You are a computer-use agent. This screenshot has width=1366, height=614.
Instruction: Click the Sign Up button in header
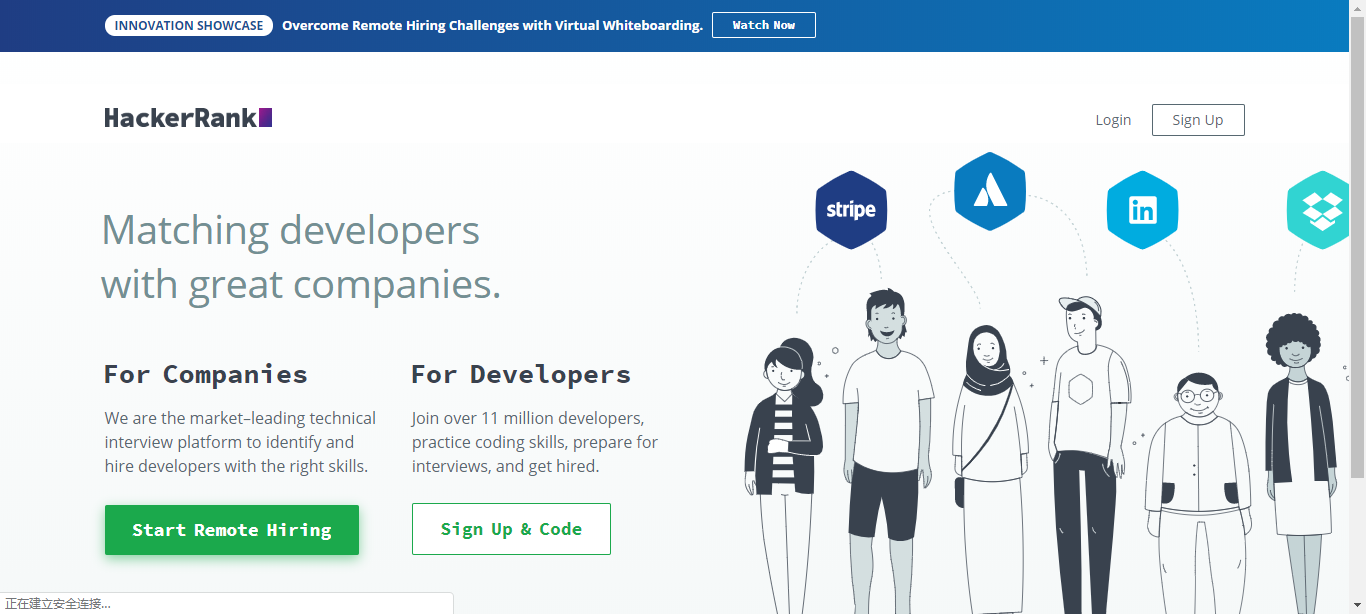click(x=1198, y=120)
